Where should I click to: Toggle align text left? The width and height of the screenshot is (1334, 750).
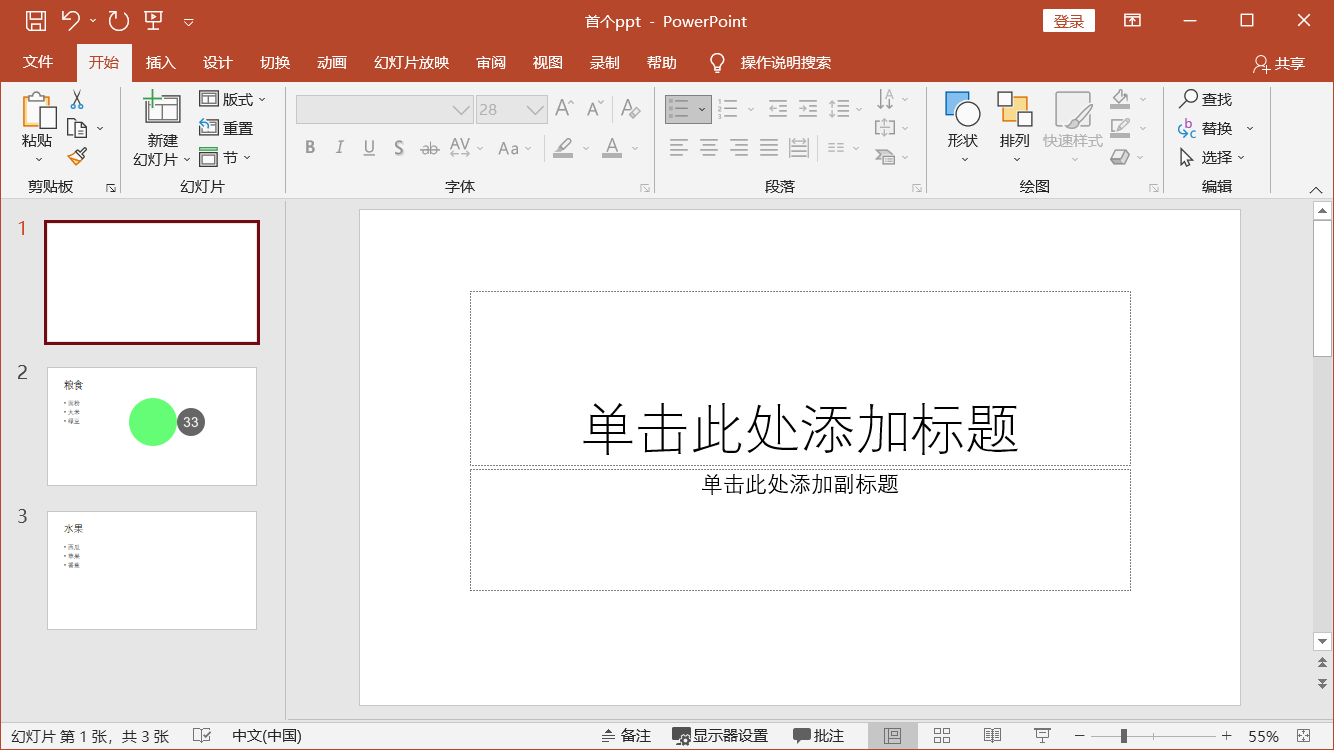[679, 148]
